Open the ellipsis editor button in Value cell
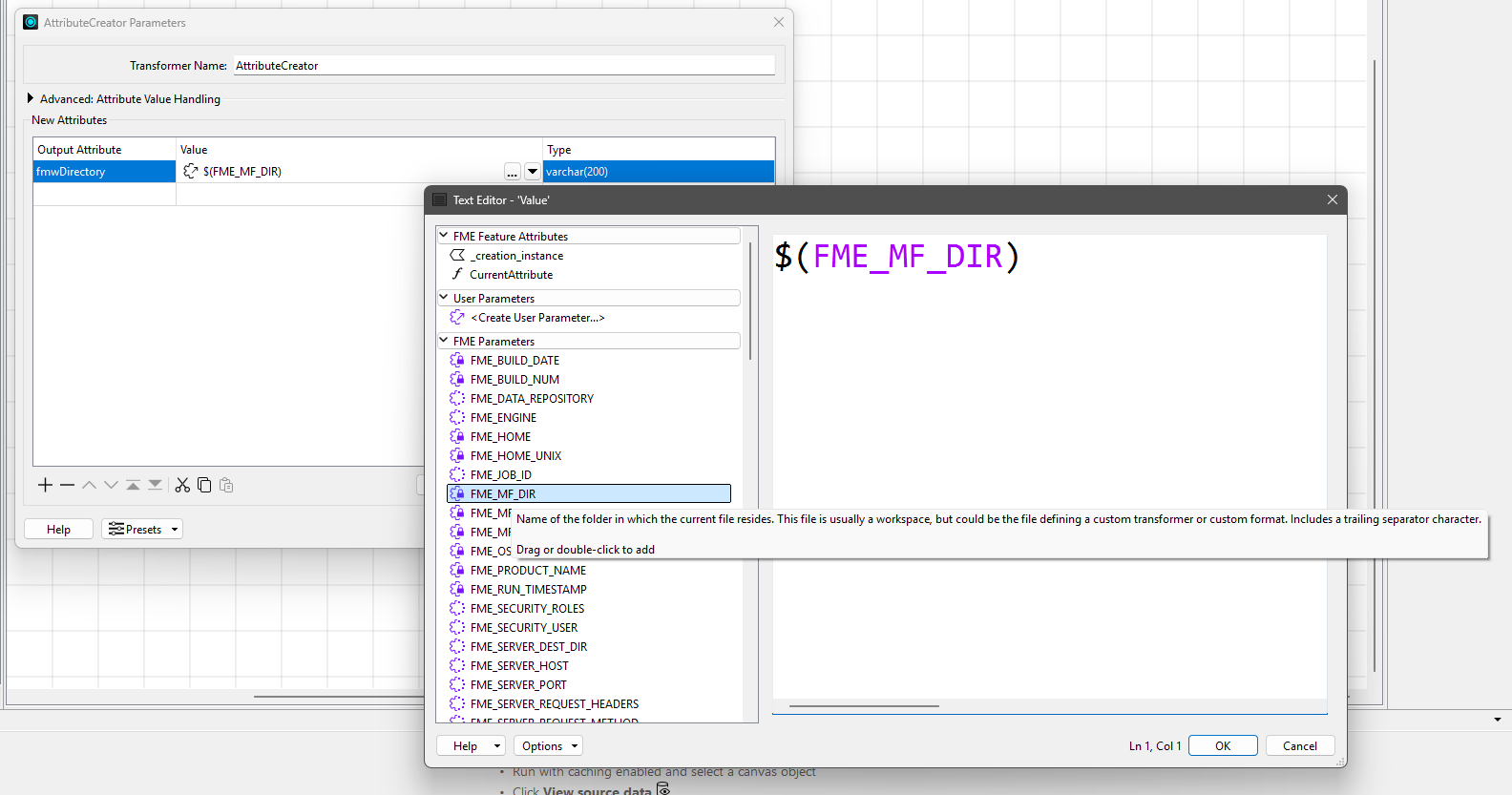1512x795 pixels. (x=513, y=172)
